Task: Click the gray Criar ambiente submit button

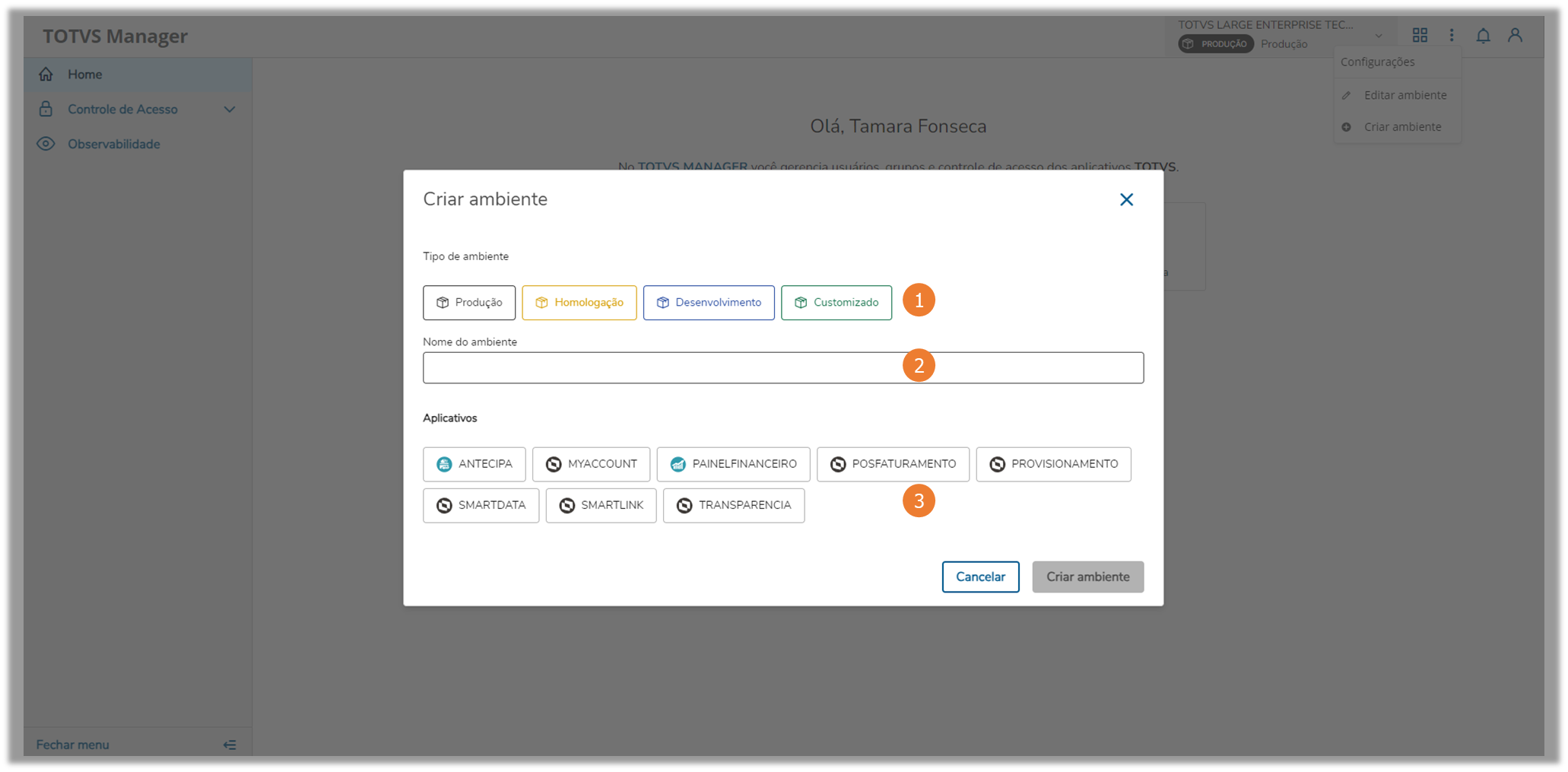Action: coord(1087,577)
